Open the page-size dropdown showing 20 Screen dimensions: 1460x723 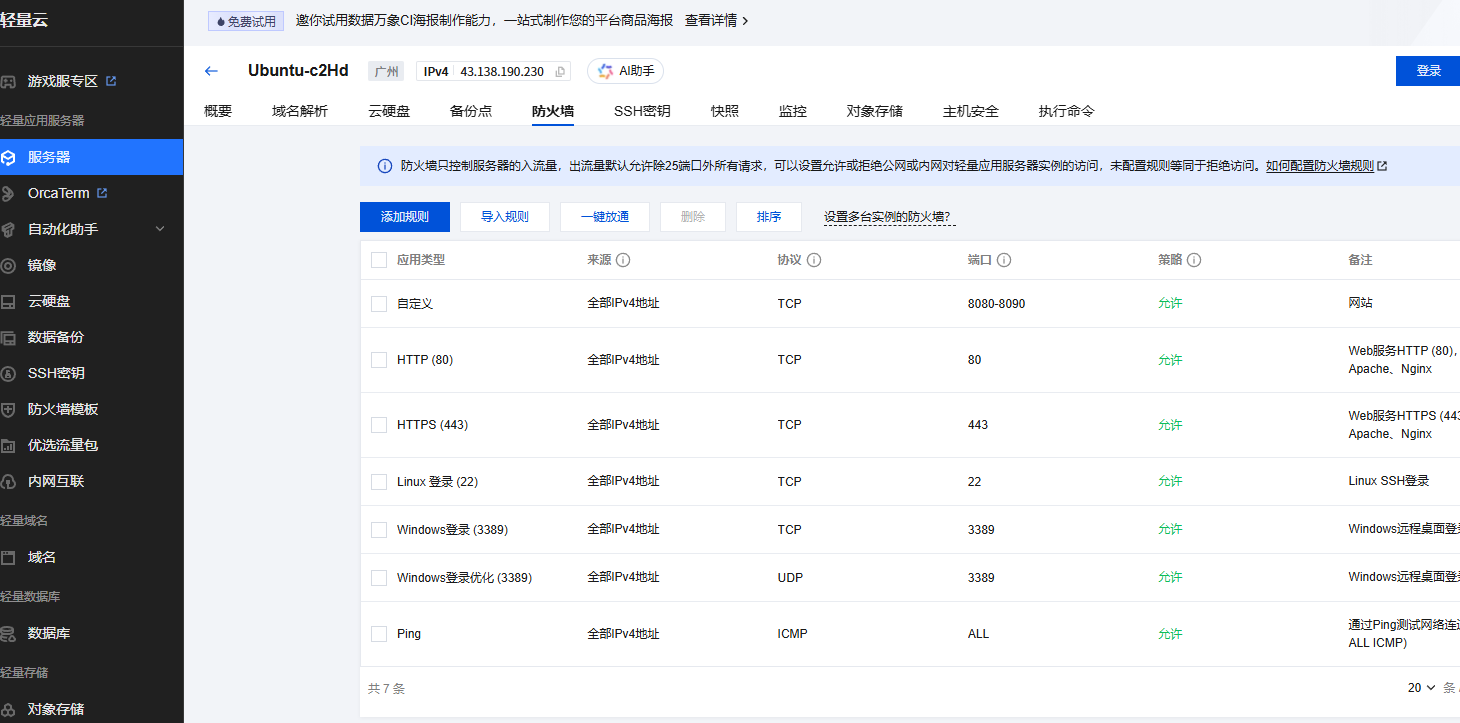pyautogui.click(x=1419, y=688)
